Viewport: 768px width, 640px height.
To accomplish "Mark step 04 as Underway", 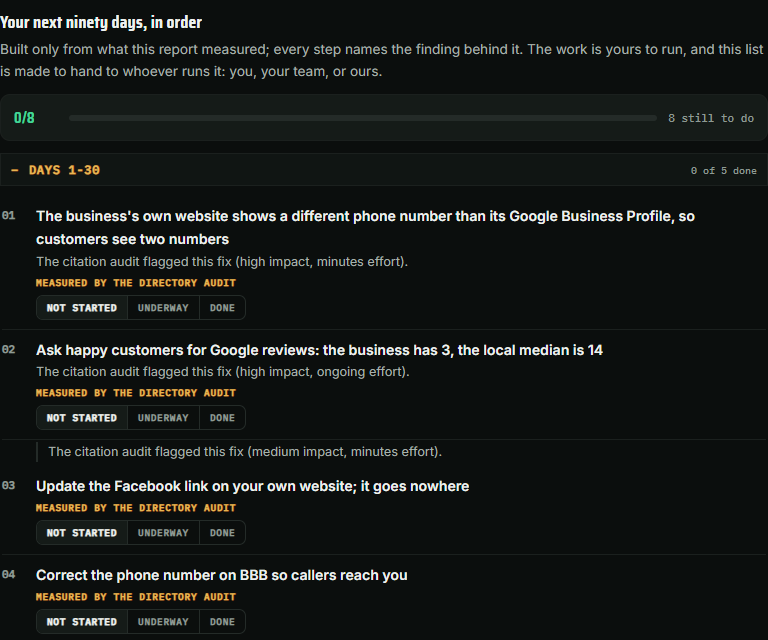I will [x=163, y=622].
